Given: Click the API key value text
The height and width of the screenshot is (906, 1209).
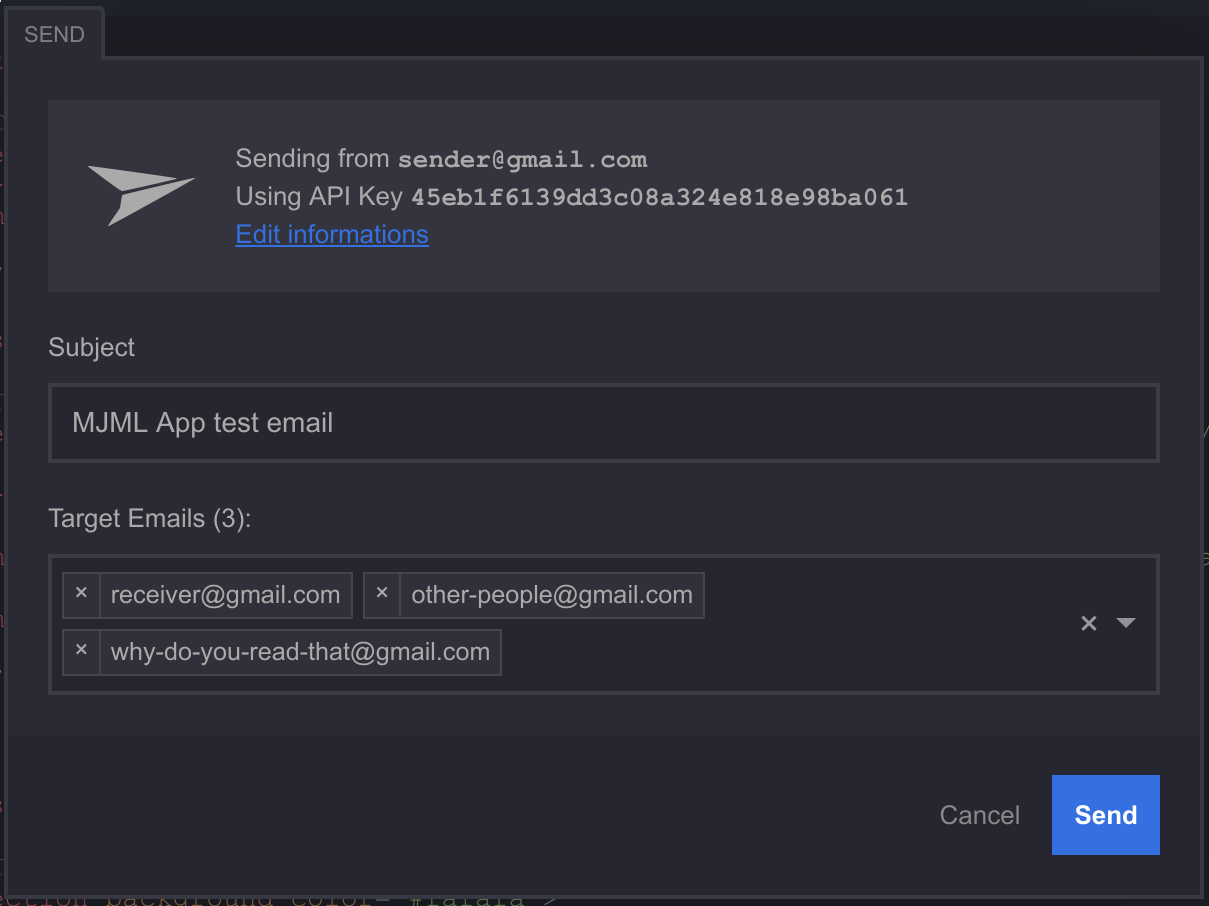Looking at the screenshot, I should point(660,197).
